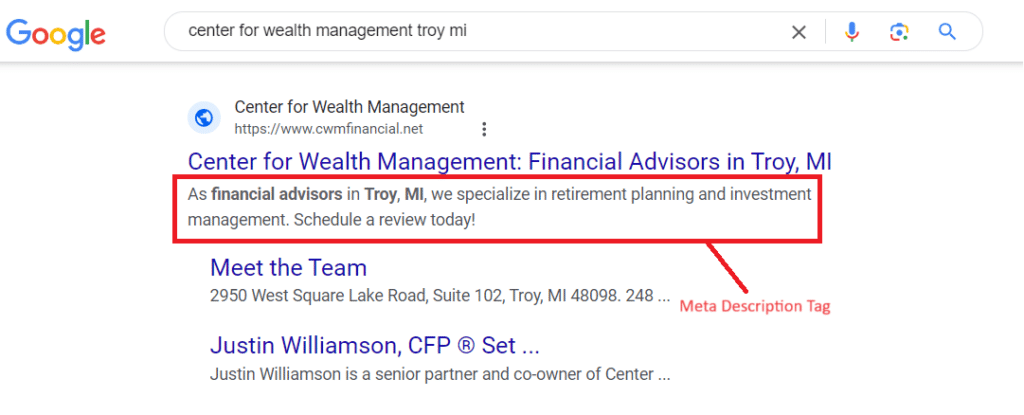This screenshot has width=1024, height=415.
Task: Click the meta description snippet text
Action: (x=499, y=207)
